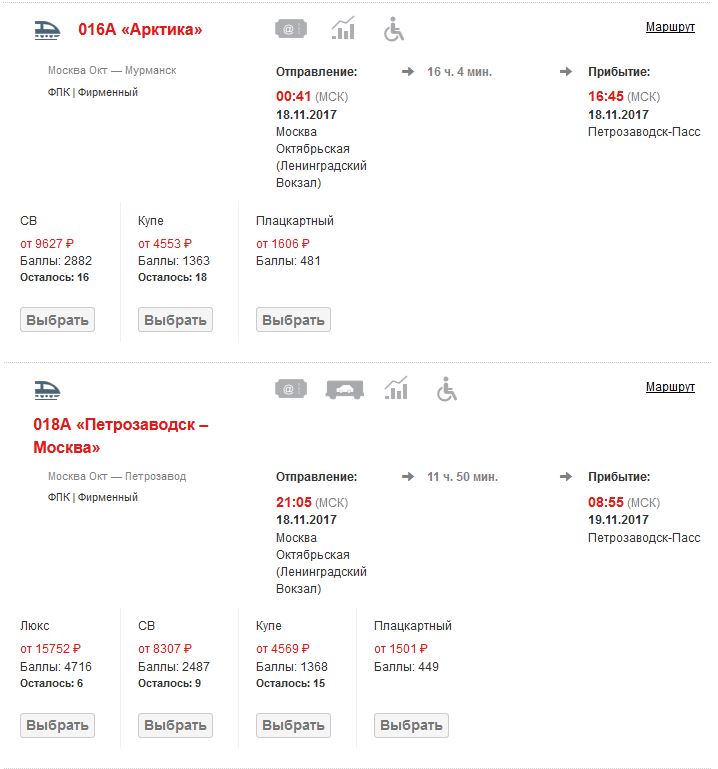Click the wheelchair accessibility icon for train 018A
Viewport: 718px width, 769px height.
point(446,389)
